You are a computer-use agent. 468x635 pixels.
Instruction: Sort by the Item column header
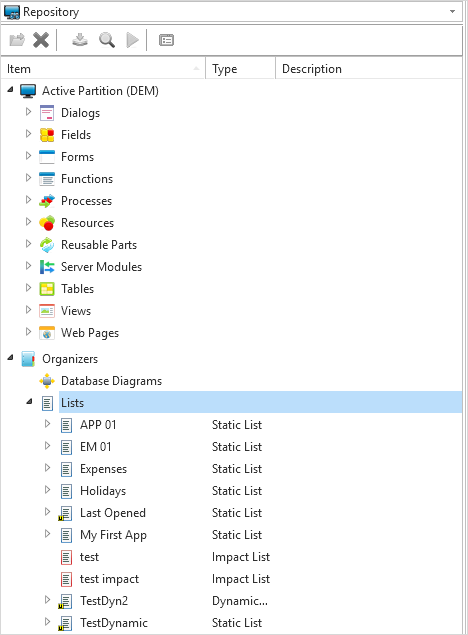coord(103,69)
